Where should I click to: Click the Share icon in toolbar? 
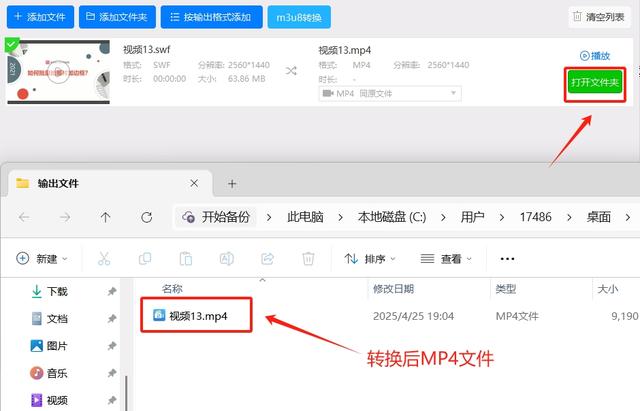[267, 259]
